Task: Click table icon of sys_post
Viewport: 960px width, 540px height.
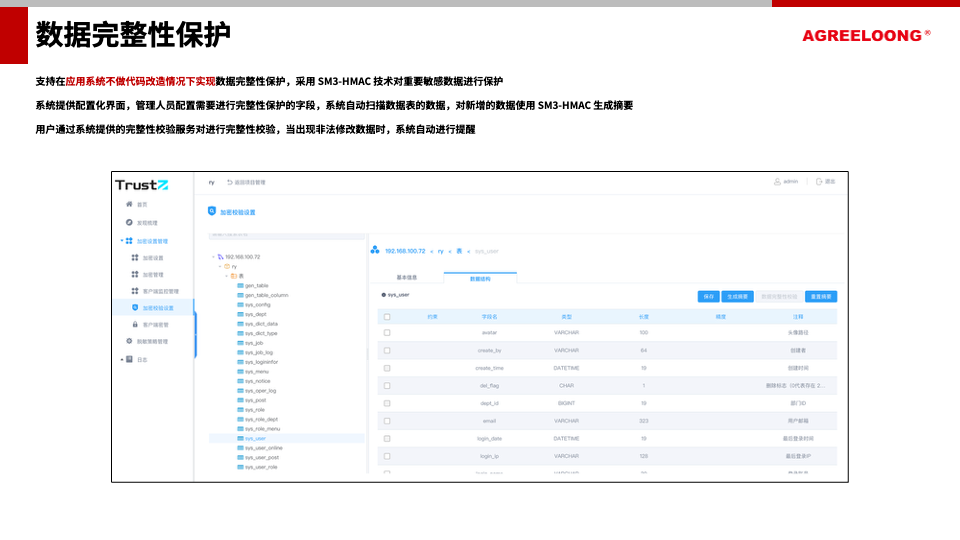Action: [240, 400]
